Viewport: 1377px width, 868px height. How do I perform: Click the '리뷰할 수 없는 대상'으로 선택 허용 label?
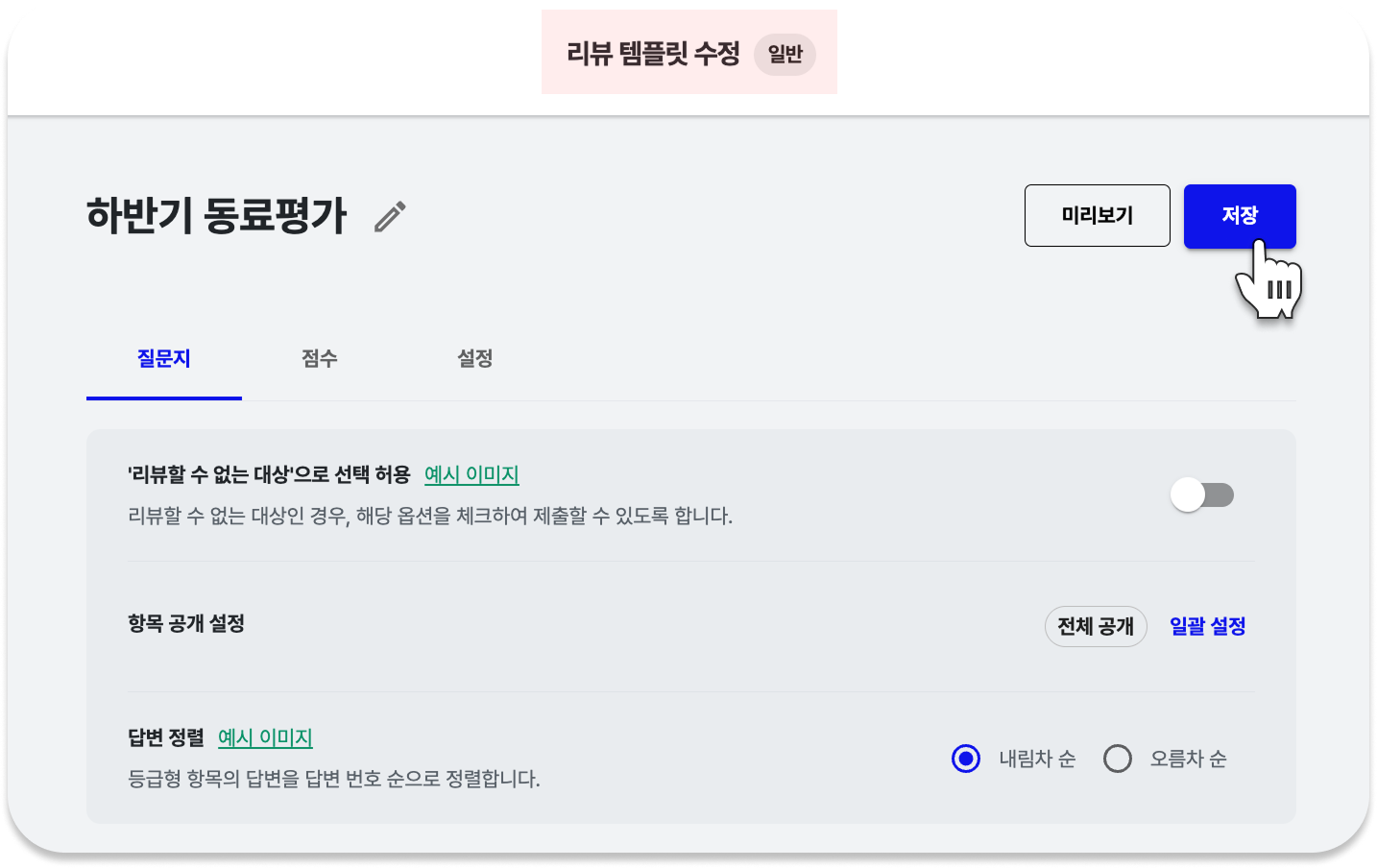[x=269, y=474]
